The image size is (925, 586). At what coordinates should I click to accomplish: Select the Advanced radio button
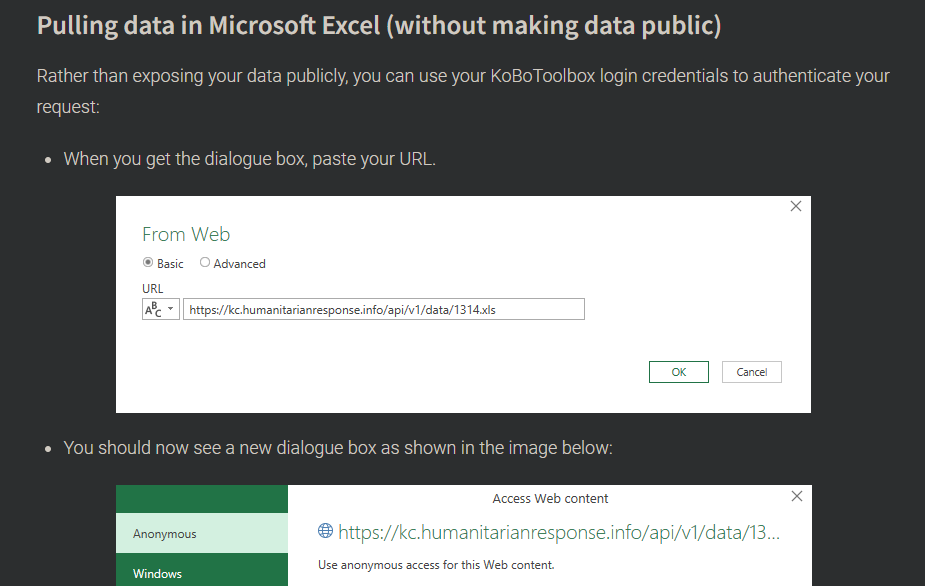coord(205,263)
